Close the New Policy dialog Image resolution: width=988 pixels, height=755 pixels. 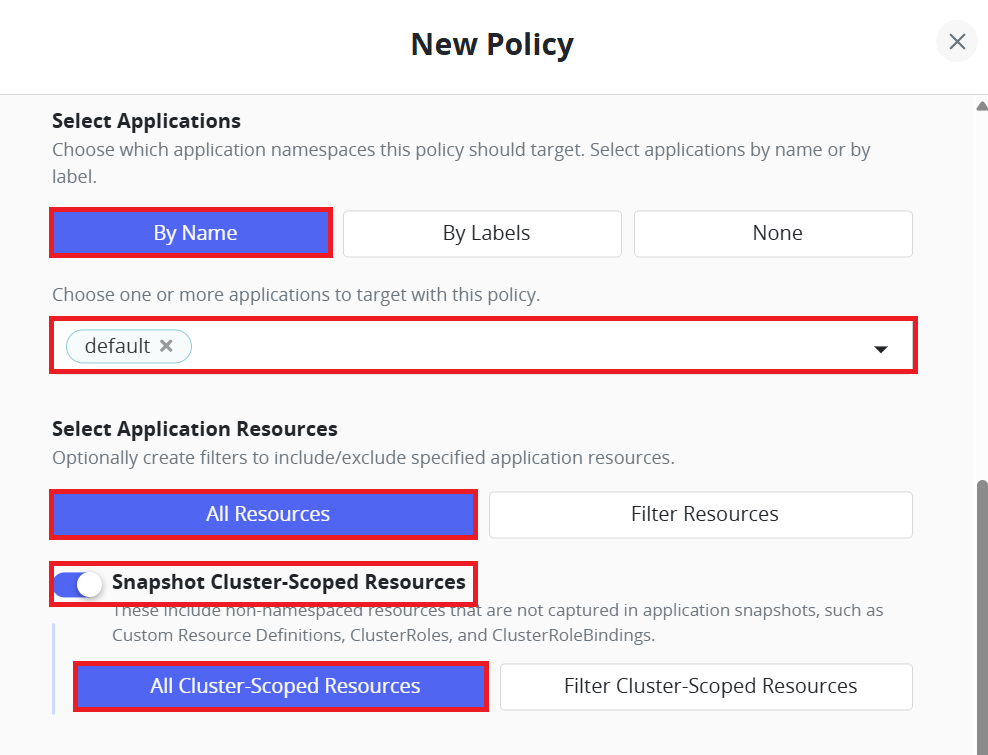[x=956, y=42]
